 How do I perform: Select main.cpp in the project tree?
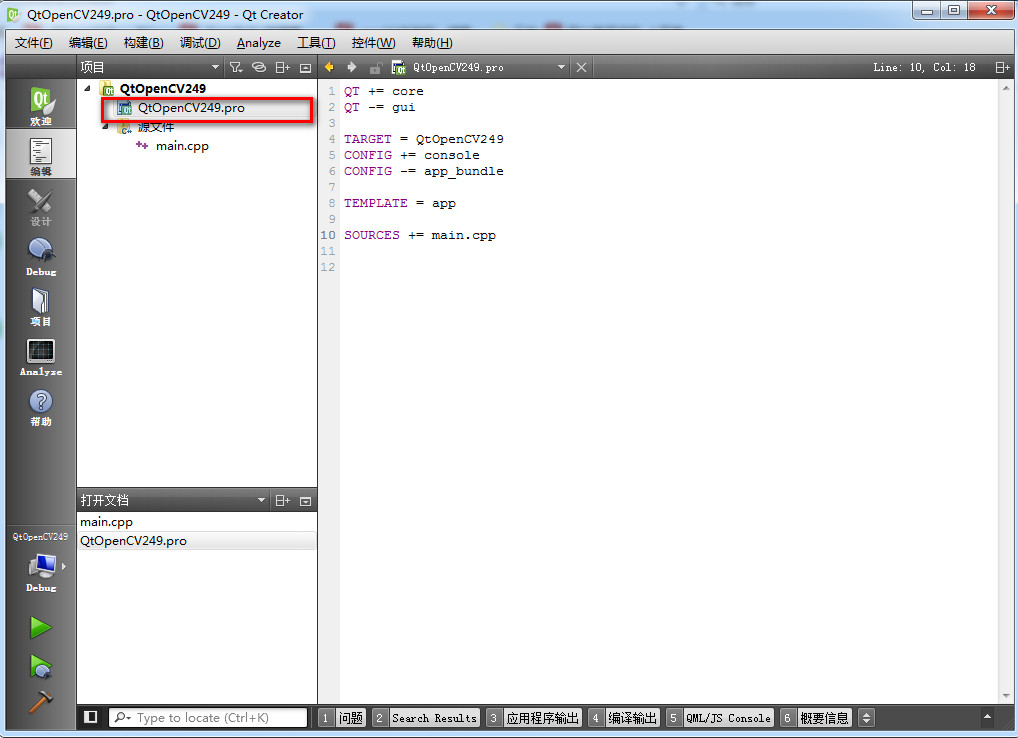pyautogui.click(x=182, y=146)
